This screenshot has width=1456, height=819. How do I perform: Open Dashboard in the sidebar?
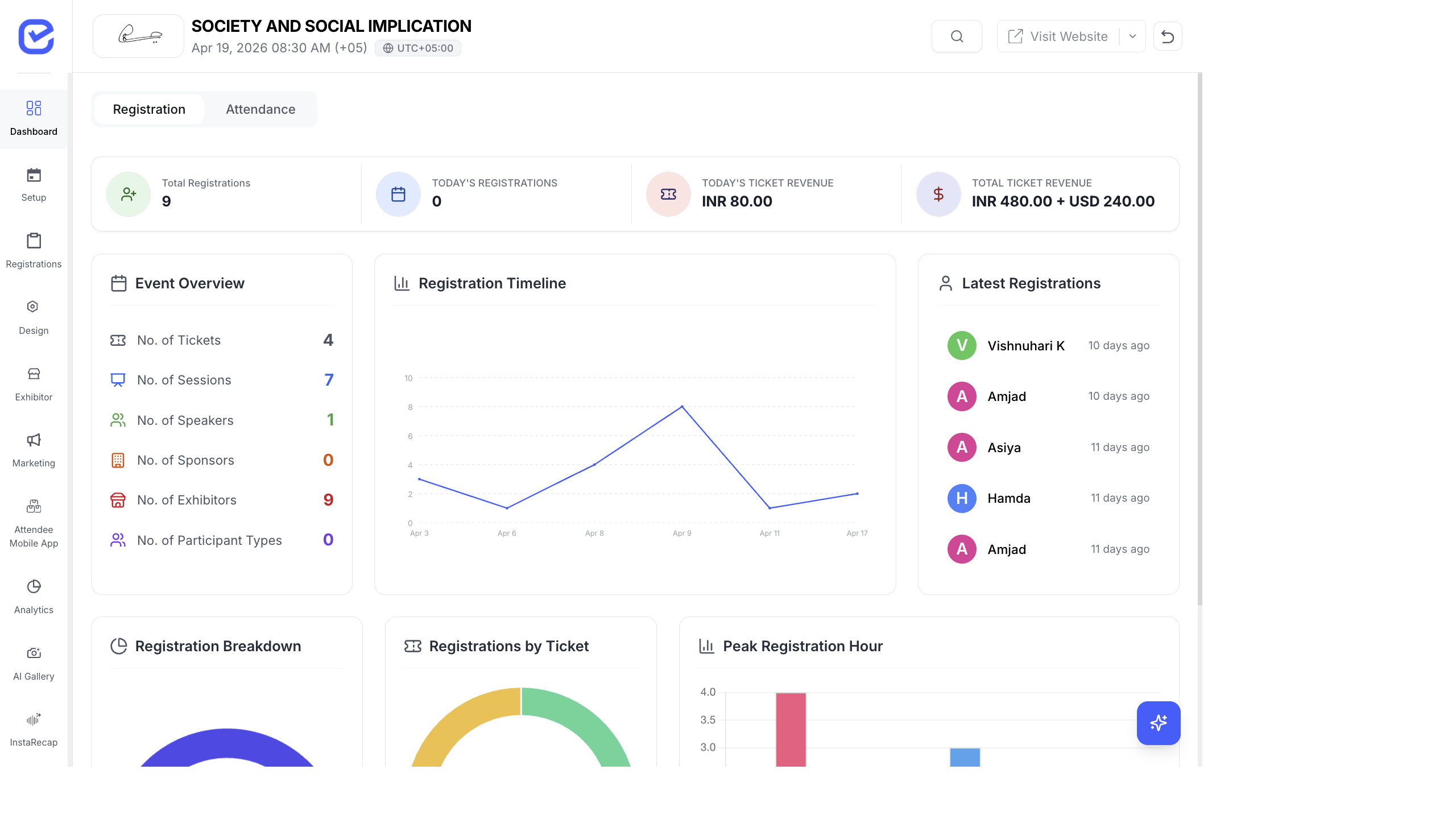click(34, 119)
